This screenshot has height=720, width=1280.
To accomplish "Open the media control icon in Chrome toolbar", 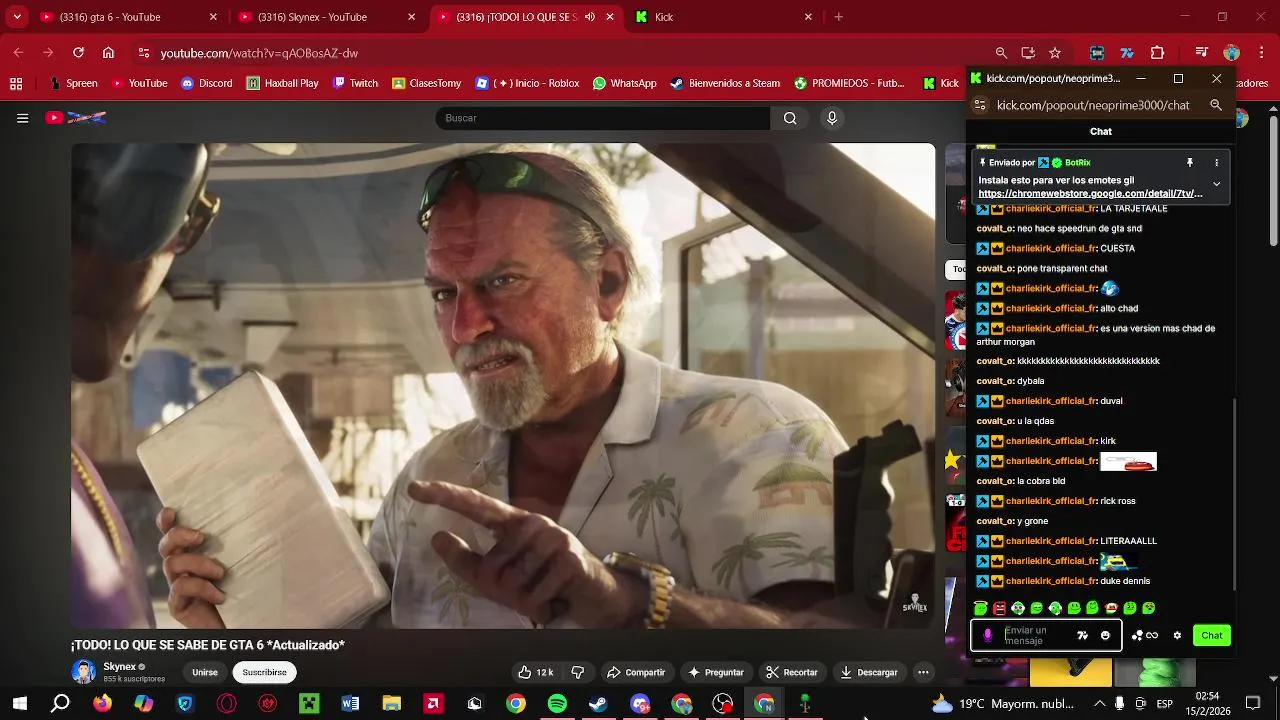I will 1202,53.
